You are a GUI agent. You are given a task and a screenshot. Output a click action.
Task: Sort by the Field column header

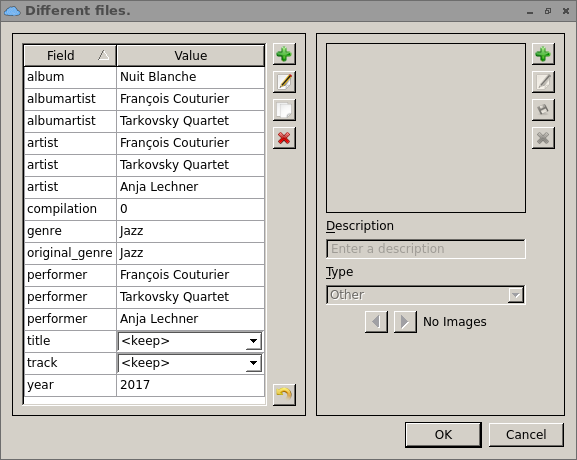pos(70,56)
